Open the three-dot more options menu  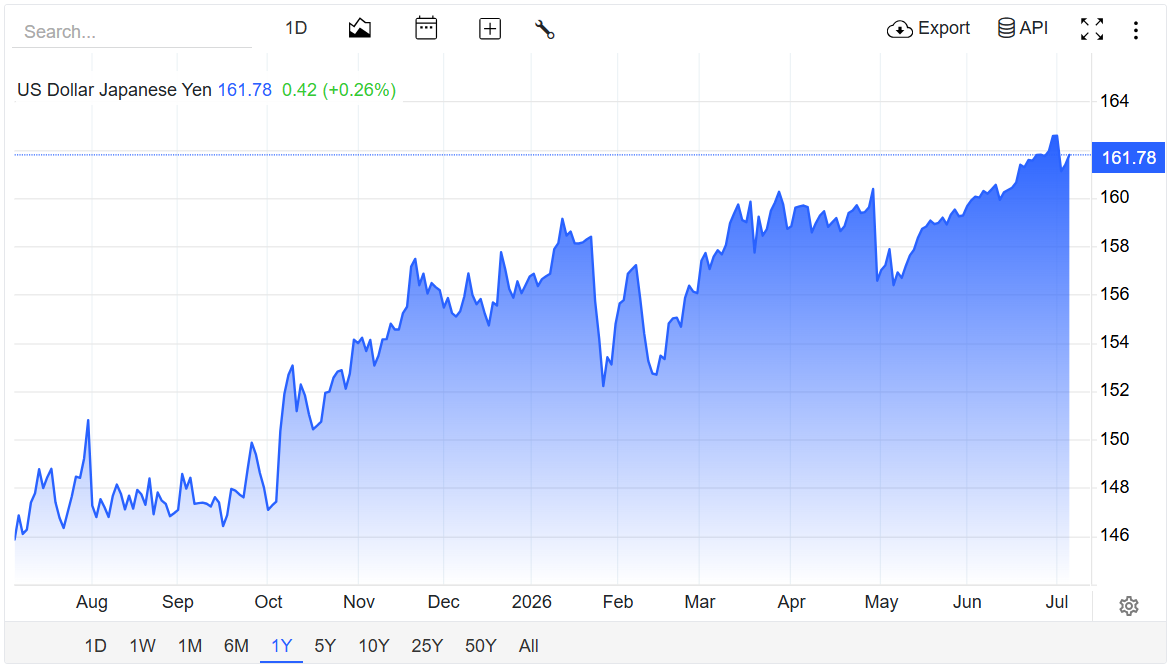click(x=1135, y=30)
